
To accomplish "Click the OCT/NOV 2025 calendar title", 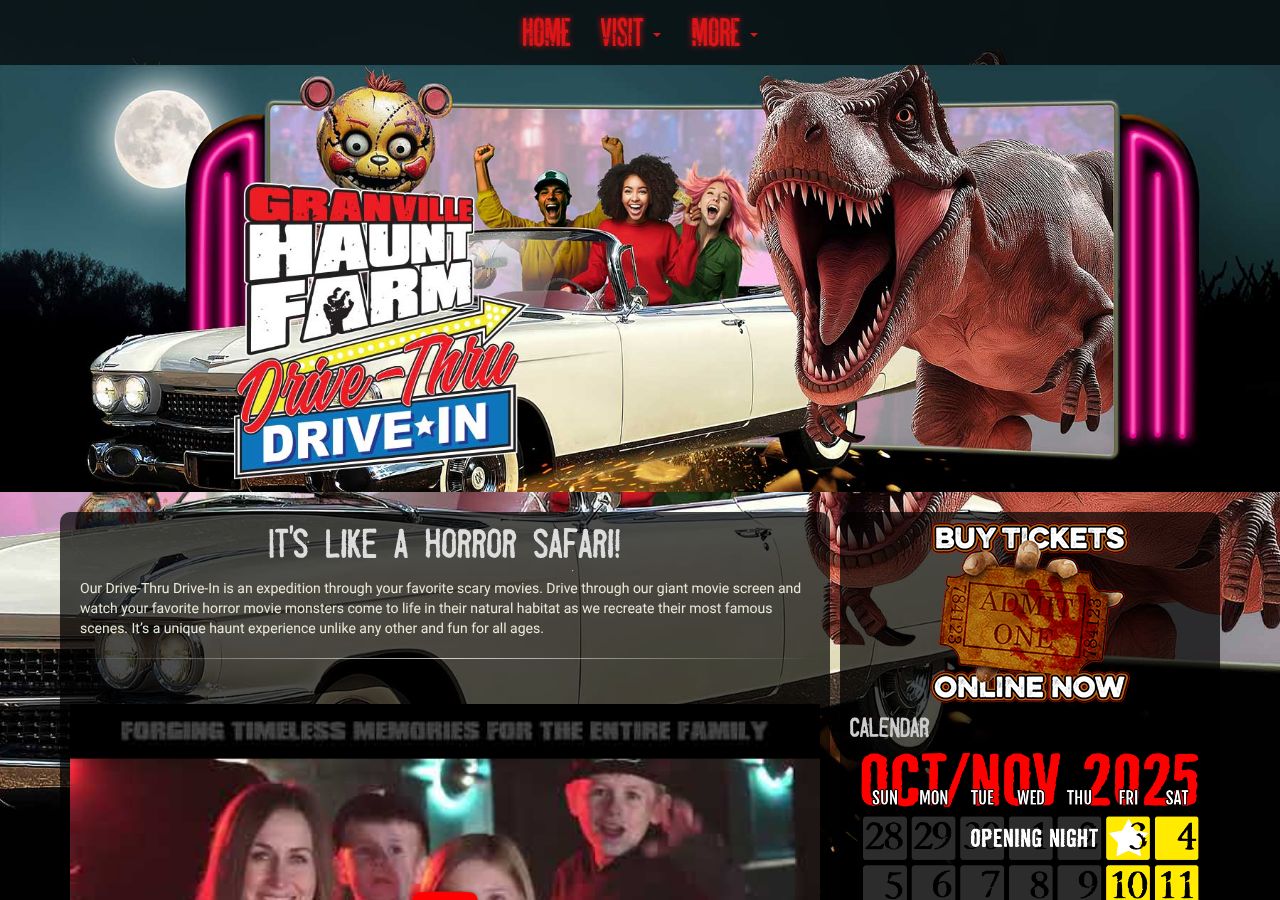I will click(1030, 780).
